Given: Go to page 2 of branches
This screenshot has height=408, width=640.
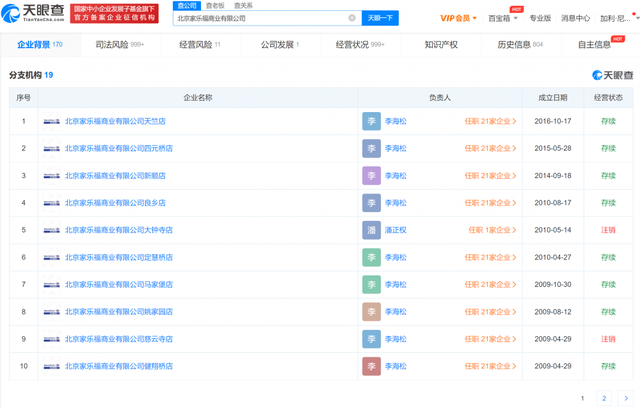Looking at the screenshot, I should [x=604, y=398].
